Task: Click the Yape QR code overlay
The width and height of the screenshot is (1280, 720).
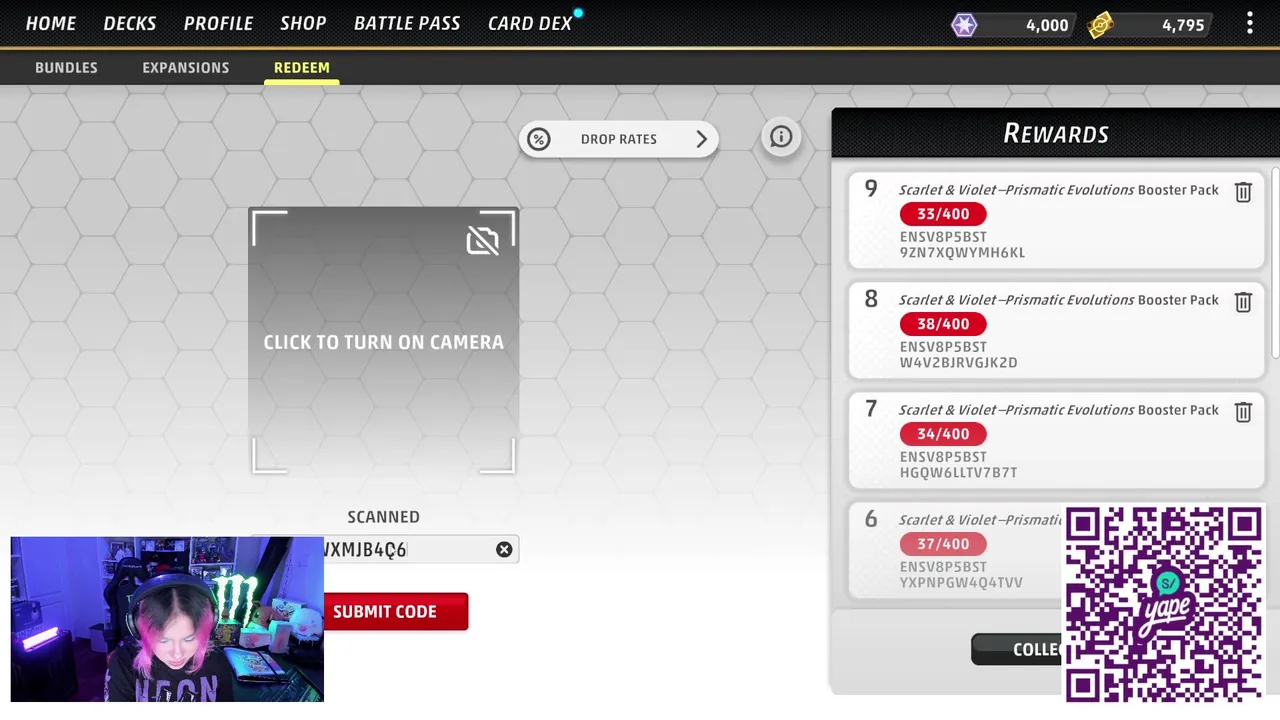Action: point(1163,603)
